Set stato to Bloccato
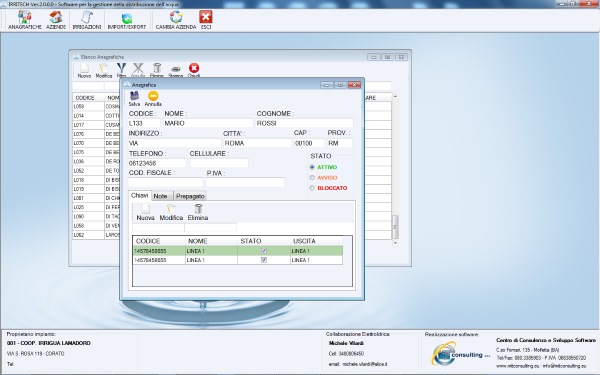The width and height of the screenshot is (600, 375). (x=312, y=188)
